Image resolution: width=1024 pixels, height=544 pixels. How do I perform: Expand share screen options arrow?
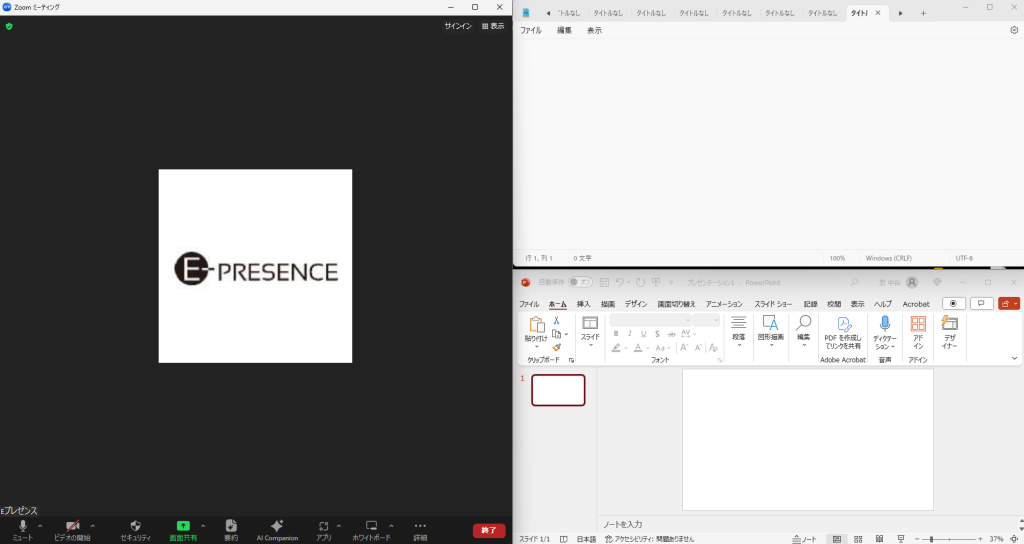pyautogui.click(x=203, y=526)
